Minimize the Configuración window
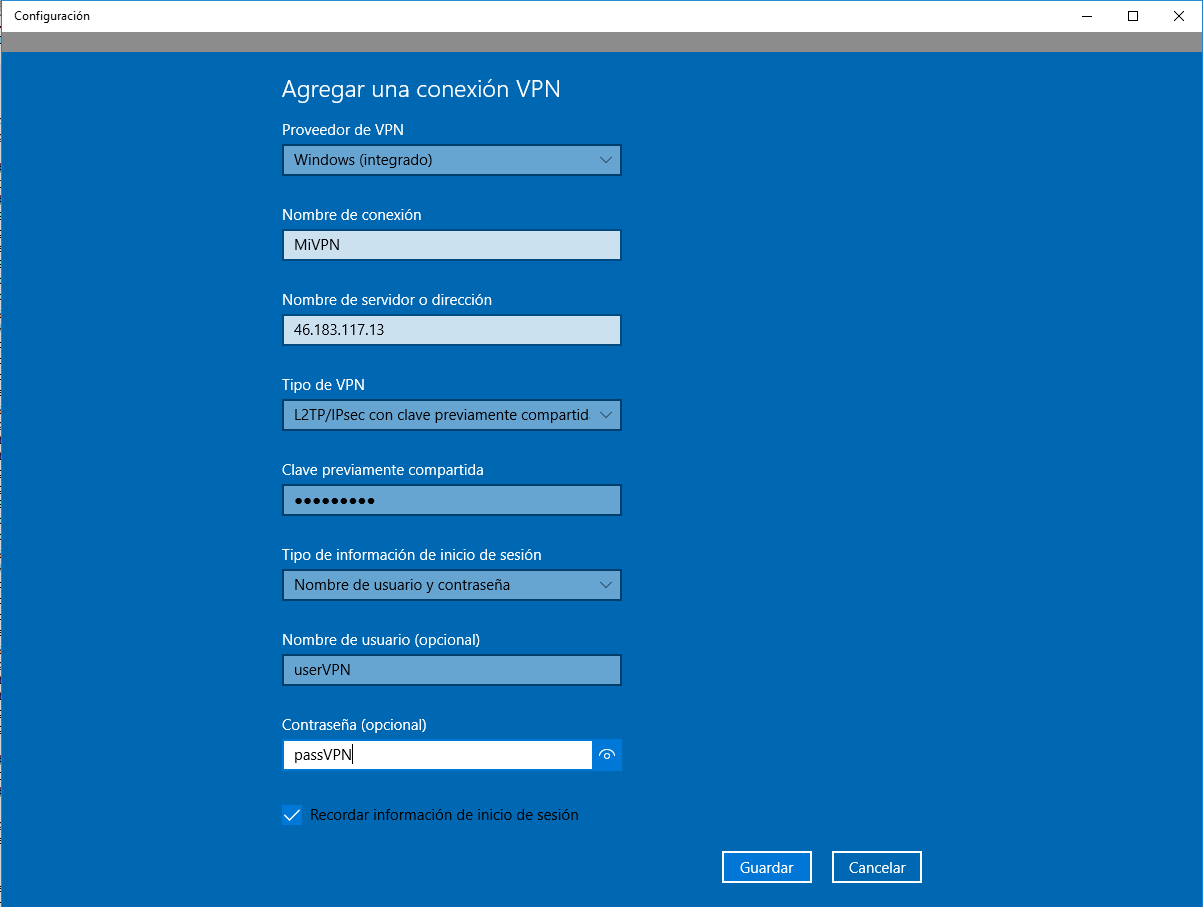Image resolution: width=1203 pixels, height=907 pixels. [1087, 16]
